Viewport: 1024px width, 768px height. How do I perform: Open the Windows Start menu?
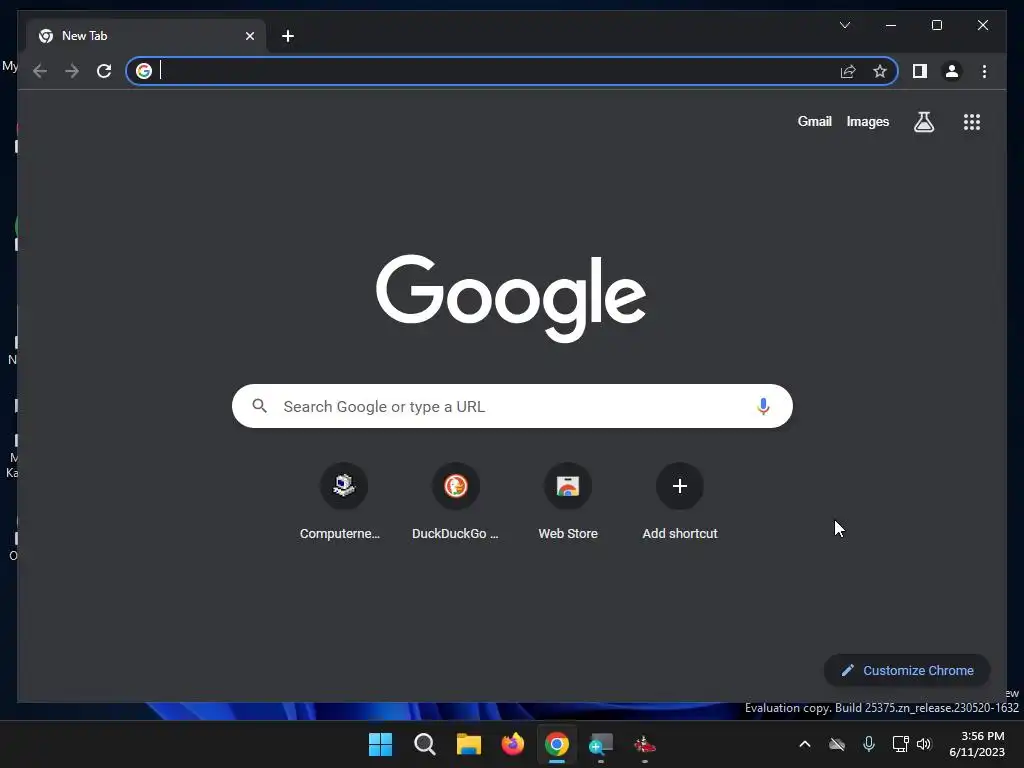381,744
